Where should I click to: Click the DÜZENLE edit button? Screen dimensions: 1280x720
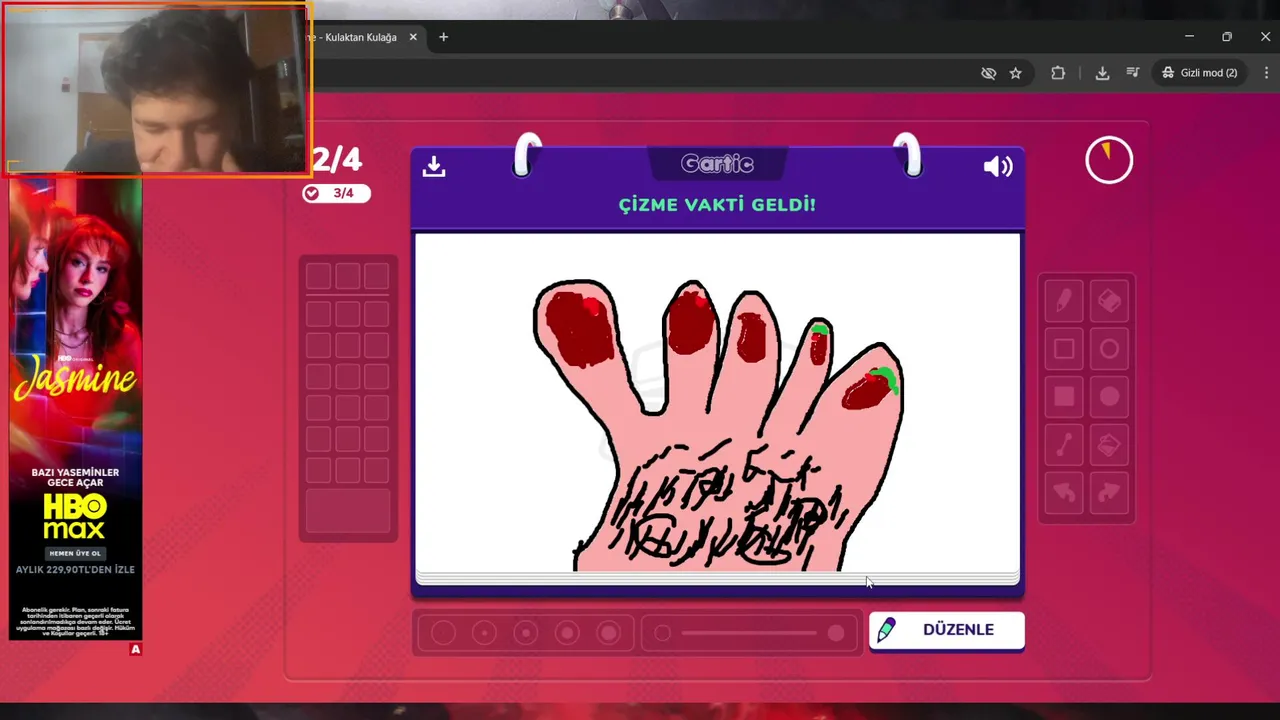coord(946,630)
